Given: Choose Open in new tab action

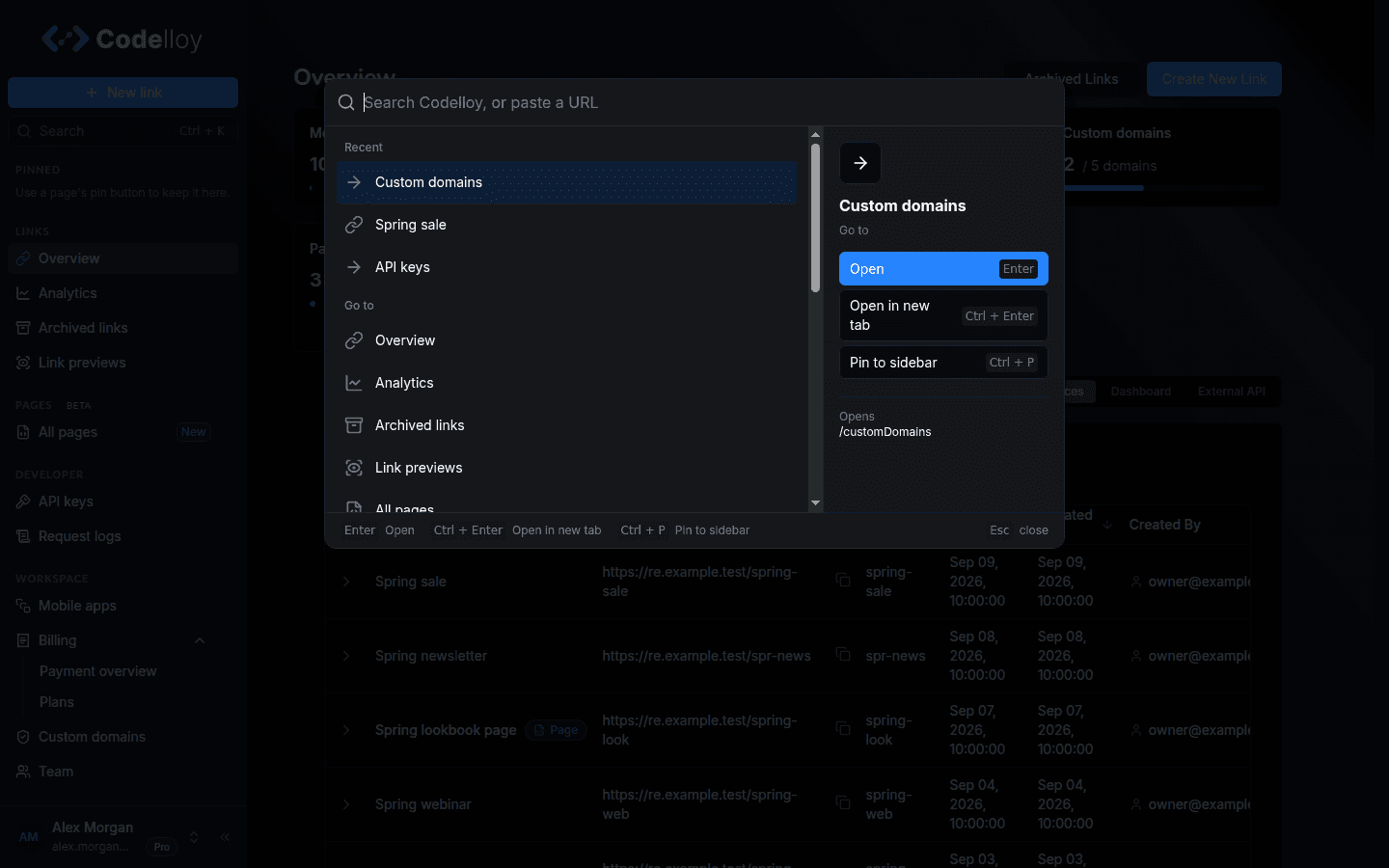Looking at the screenshot, I should pos(943,315).
